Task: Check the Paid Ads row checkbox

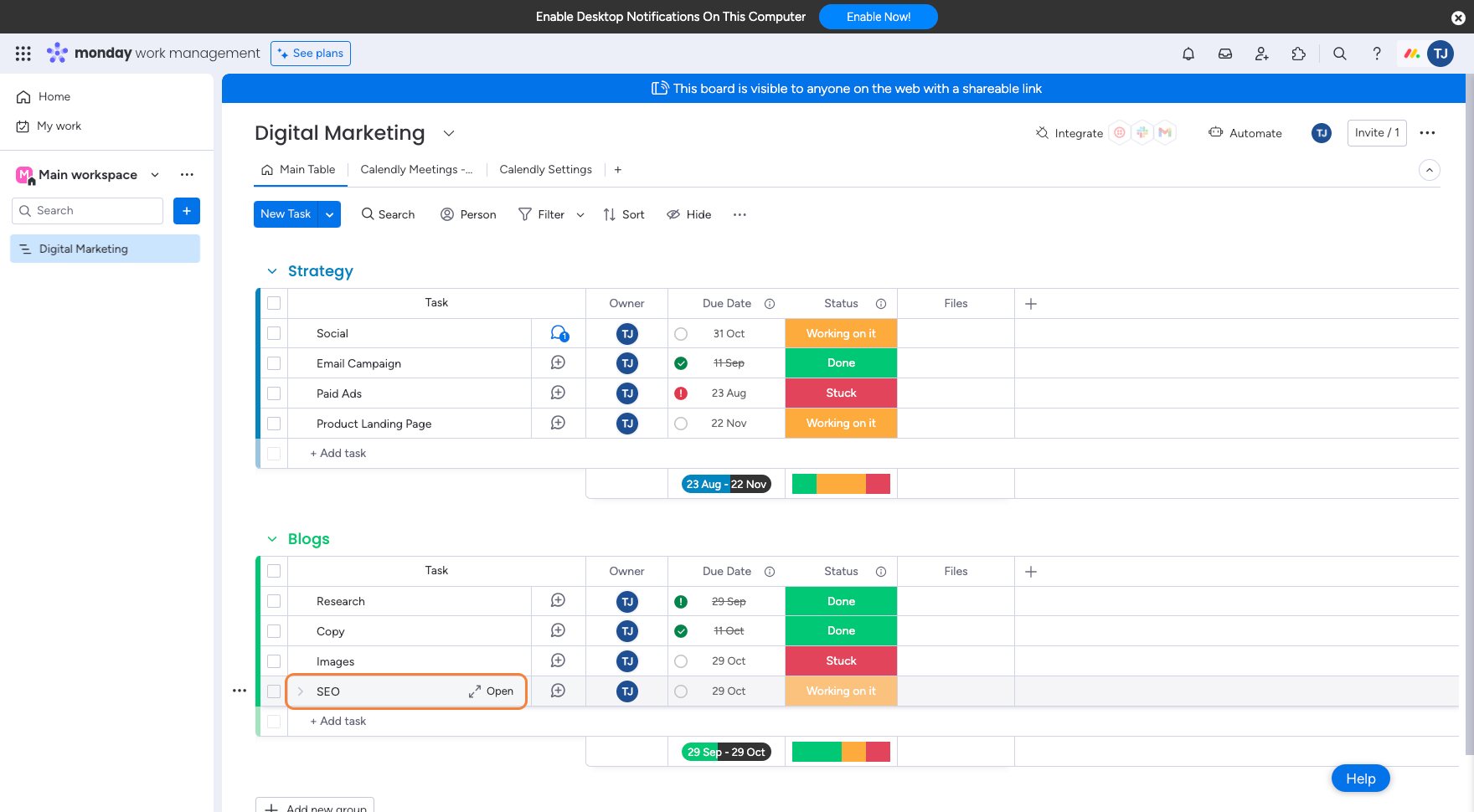Action: [x=274, y=393]
